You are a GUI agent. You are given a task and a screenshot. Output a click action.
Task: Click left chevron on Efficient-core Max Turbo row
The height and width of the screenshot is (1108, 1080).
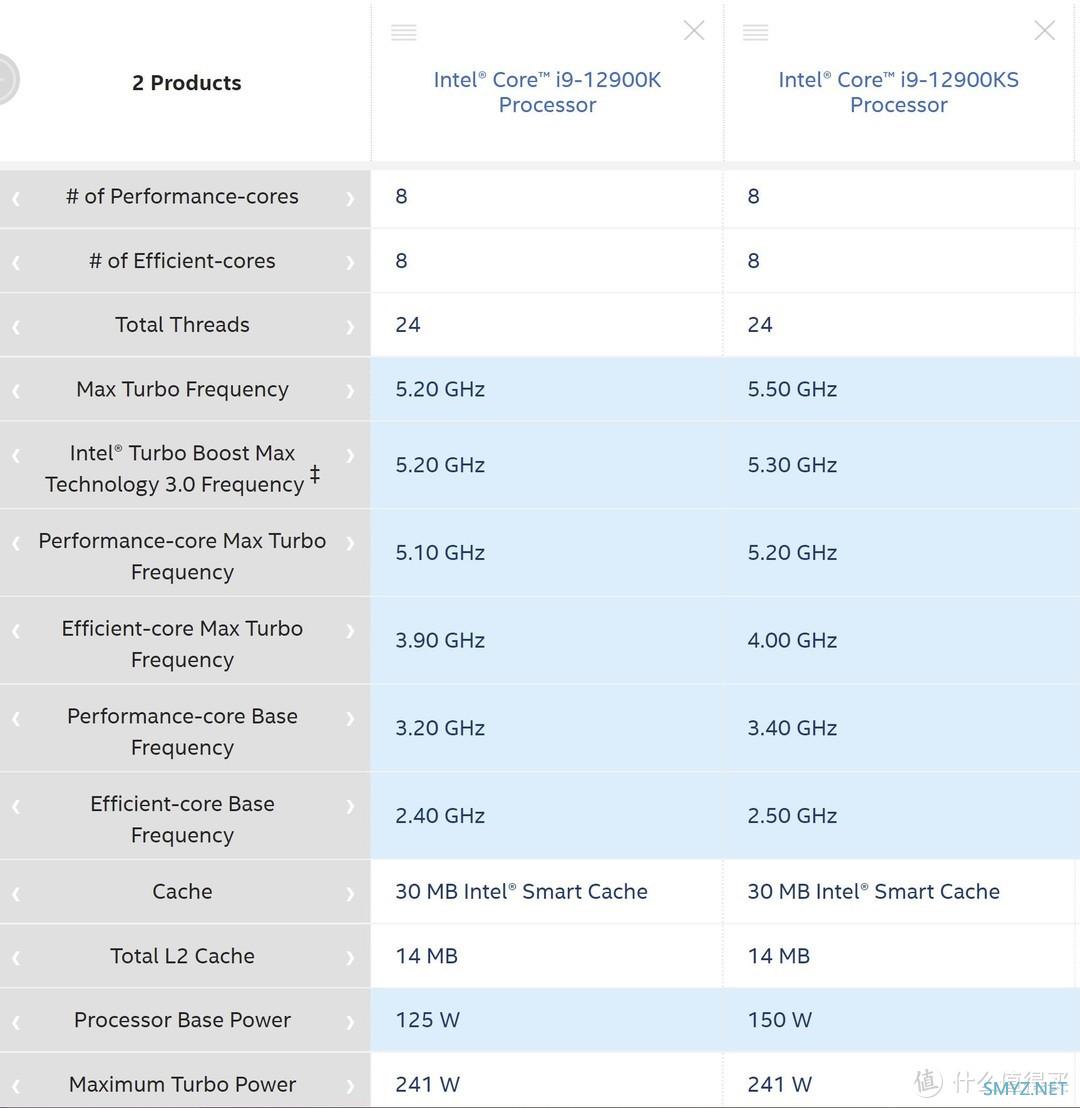click(16, 631)
